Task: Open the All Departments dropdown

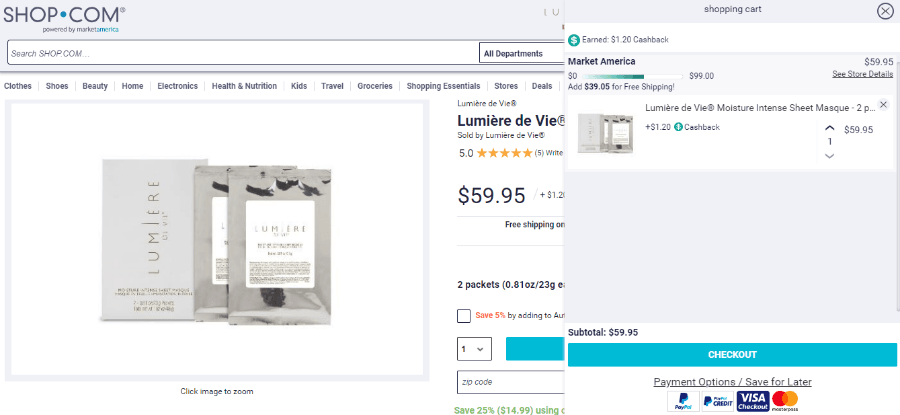Action: point(520,53)
